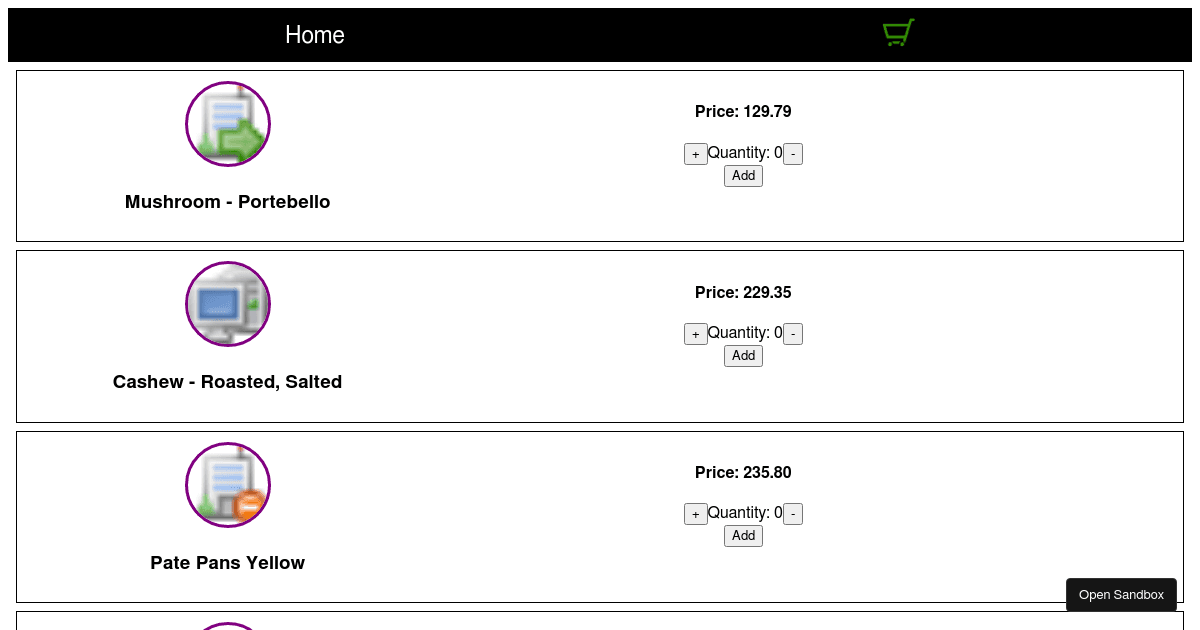Click the Price: 235.80 label
The width and height of the screenshot is (1200, 630).
tap(743, 473)
